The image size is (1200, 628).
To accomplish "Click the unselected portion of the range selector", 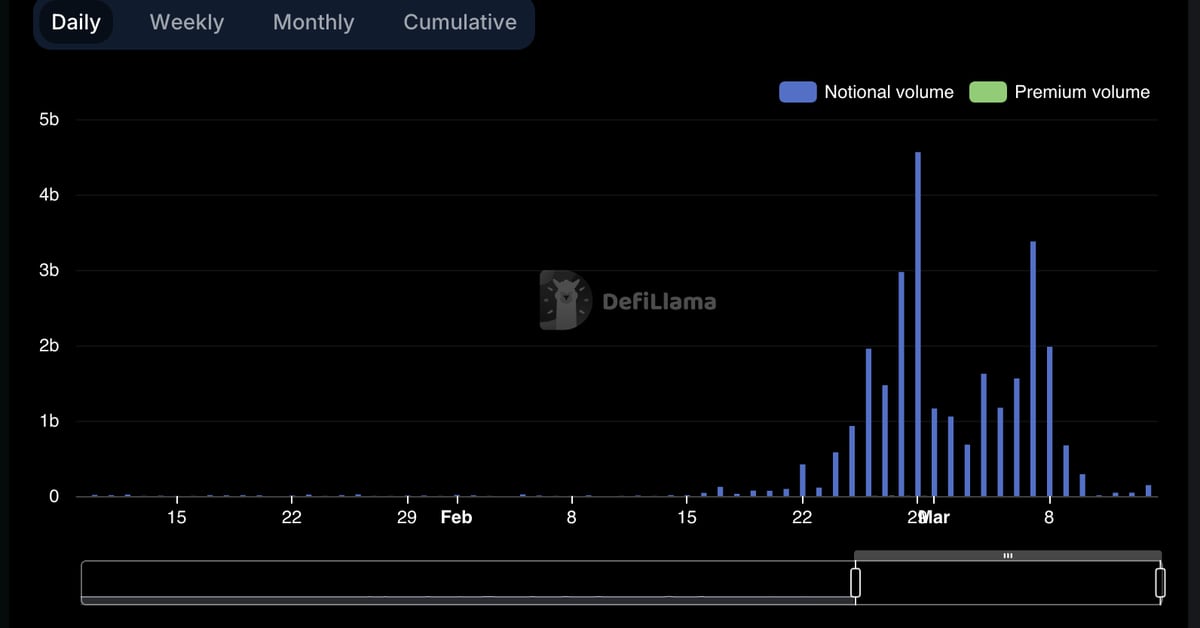I will pyautogui.click(x=450, y=581).
